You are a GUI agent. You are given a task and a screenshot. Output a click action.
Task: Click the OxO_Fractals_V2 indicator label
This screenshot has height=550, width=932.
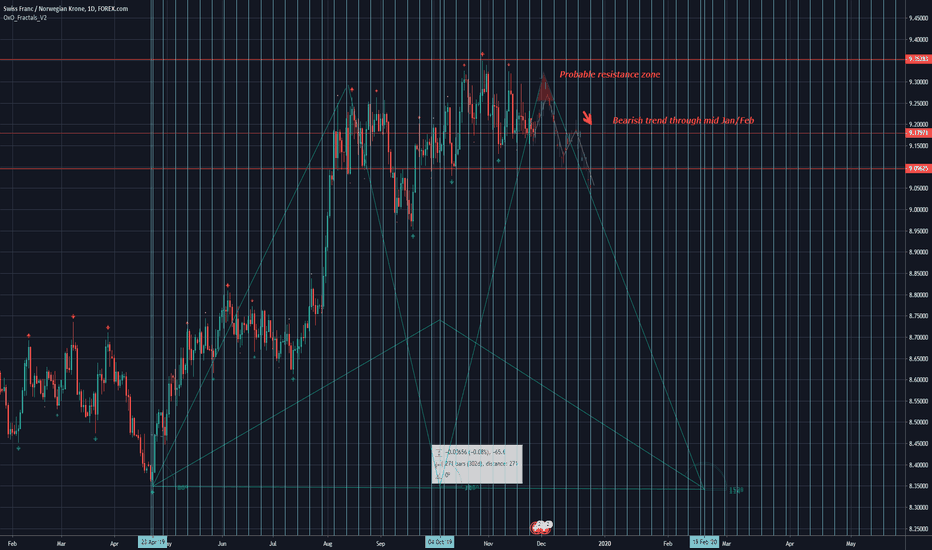26,17
